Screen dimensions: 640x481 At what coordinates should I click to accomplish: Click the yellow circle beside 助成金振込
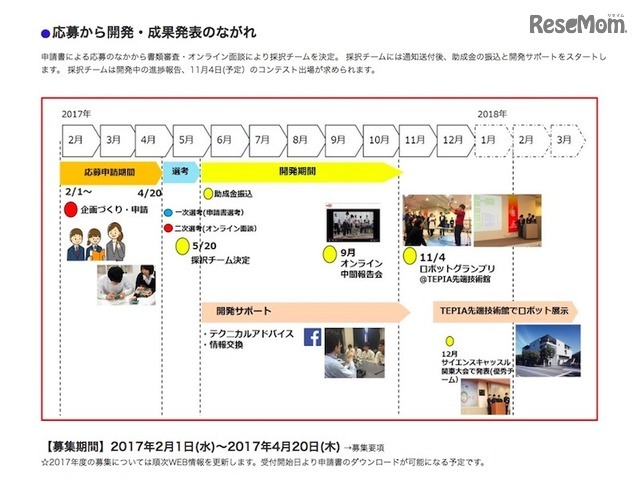pos(207,193)
